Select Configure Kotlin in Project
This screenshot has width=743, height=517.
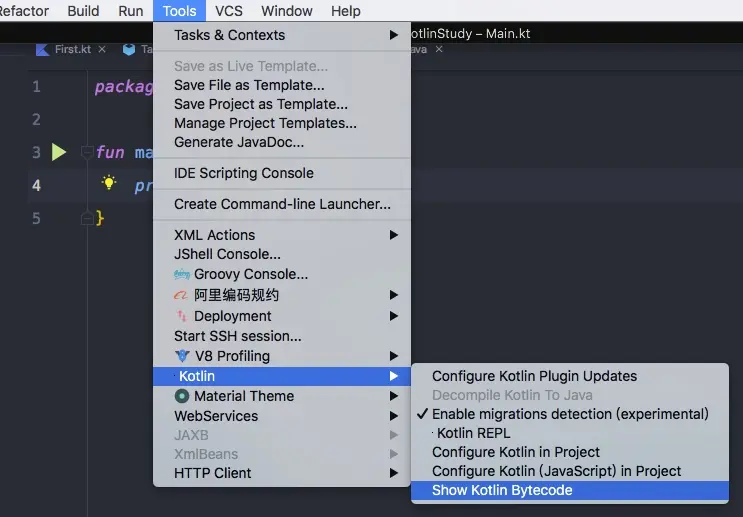[x=570, y=452]
